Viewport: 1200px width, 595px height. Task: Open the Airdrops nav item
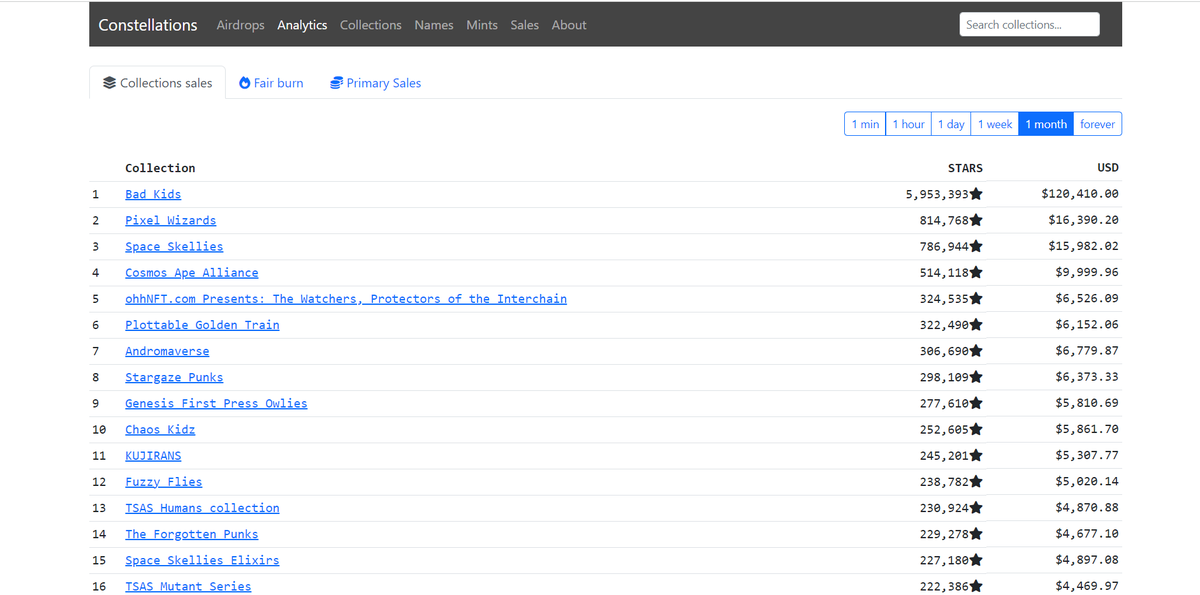[x=240, y=25]
